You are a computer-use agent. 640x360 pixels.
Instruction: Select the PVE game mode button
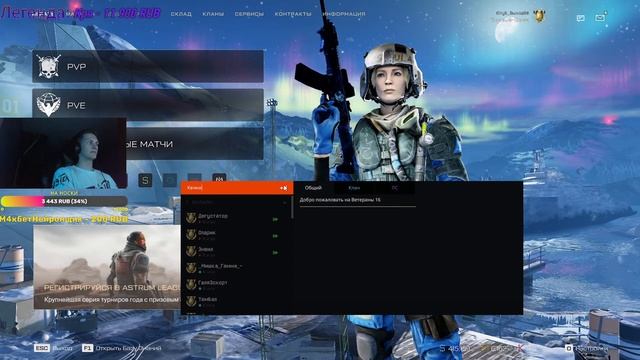[x=148, y=105]
